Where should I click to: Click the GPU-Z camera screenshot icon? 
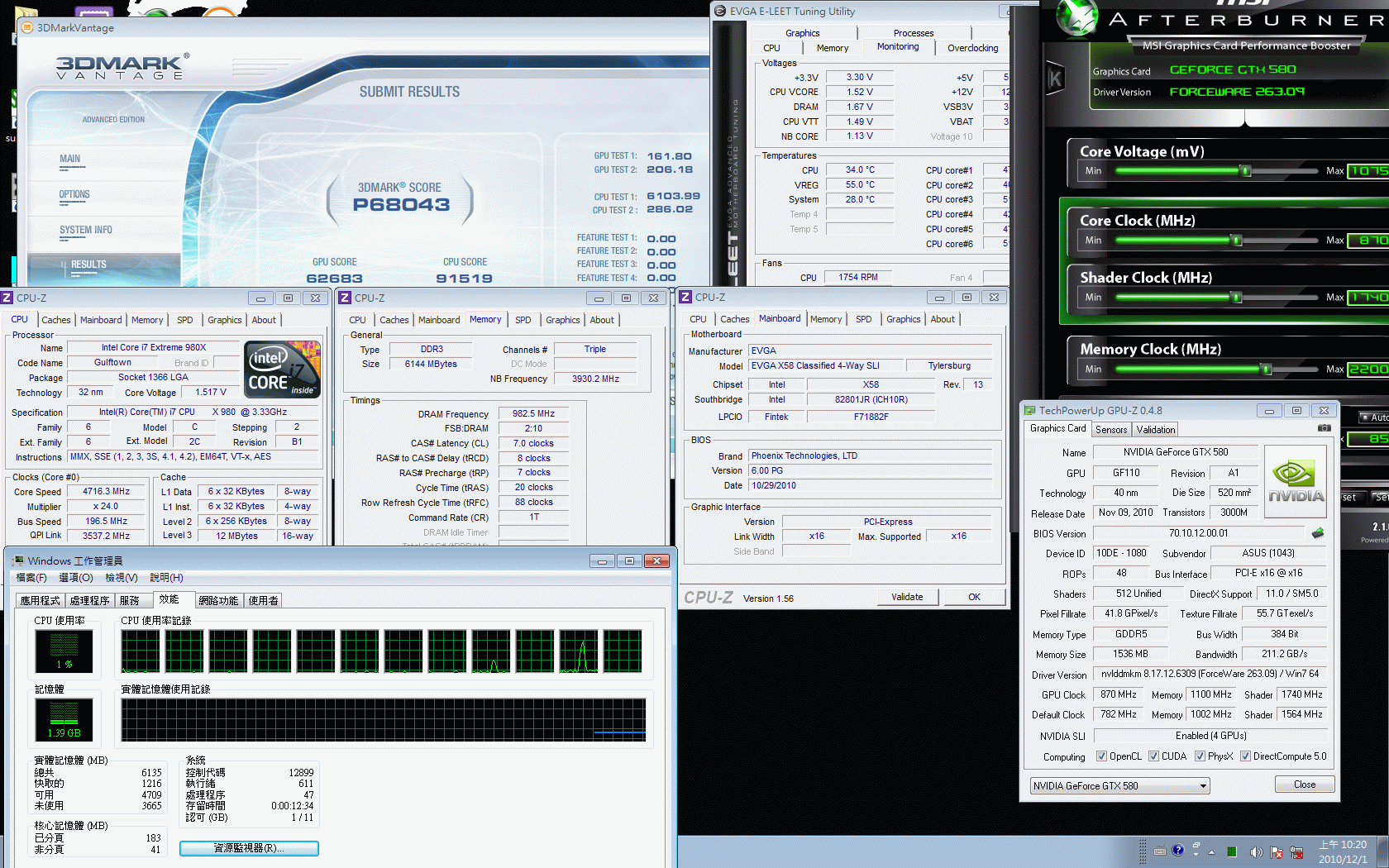click(1324, 428)
